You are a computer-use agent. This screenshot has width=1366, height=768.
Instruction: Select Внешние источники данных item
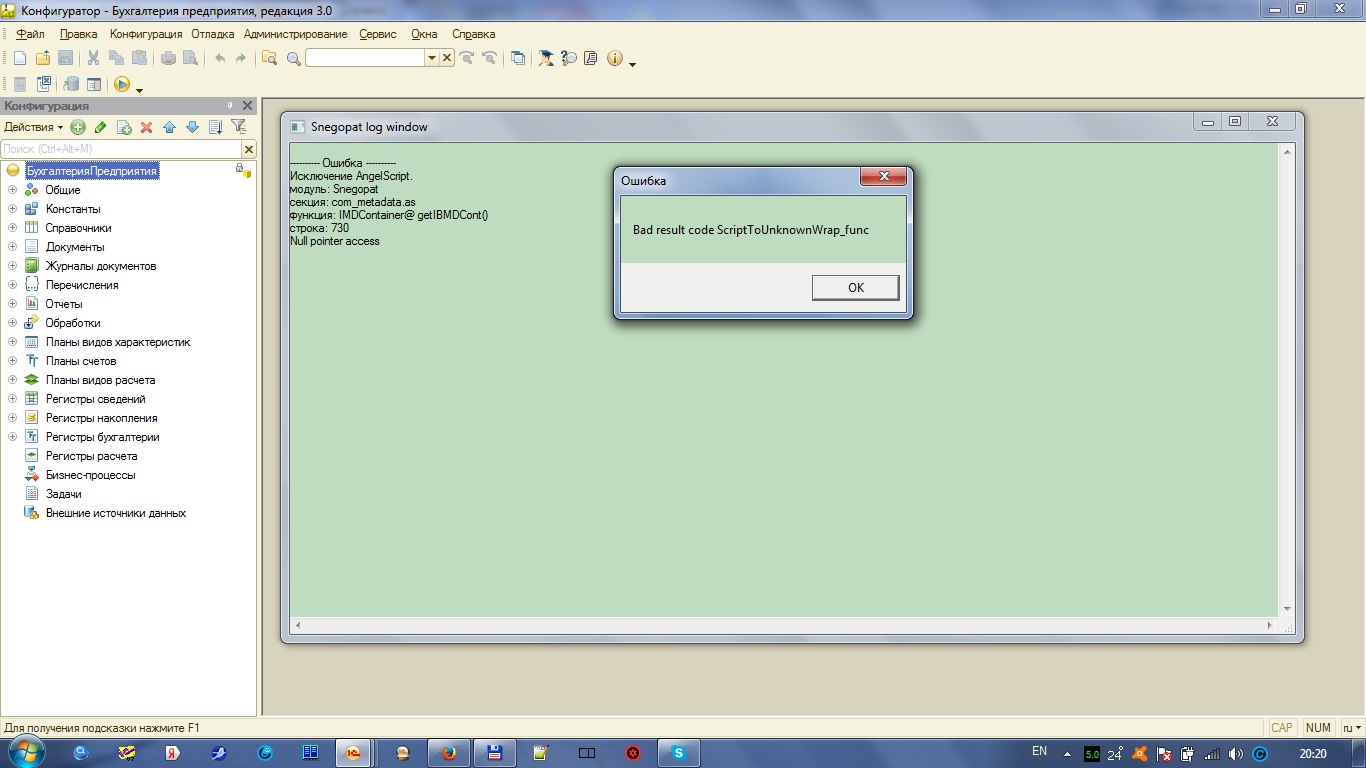pyautogui.click(x=116, y=513)
